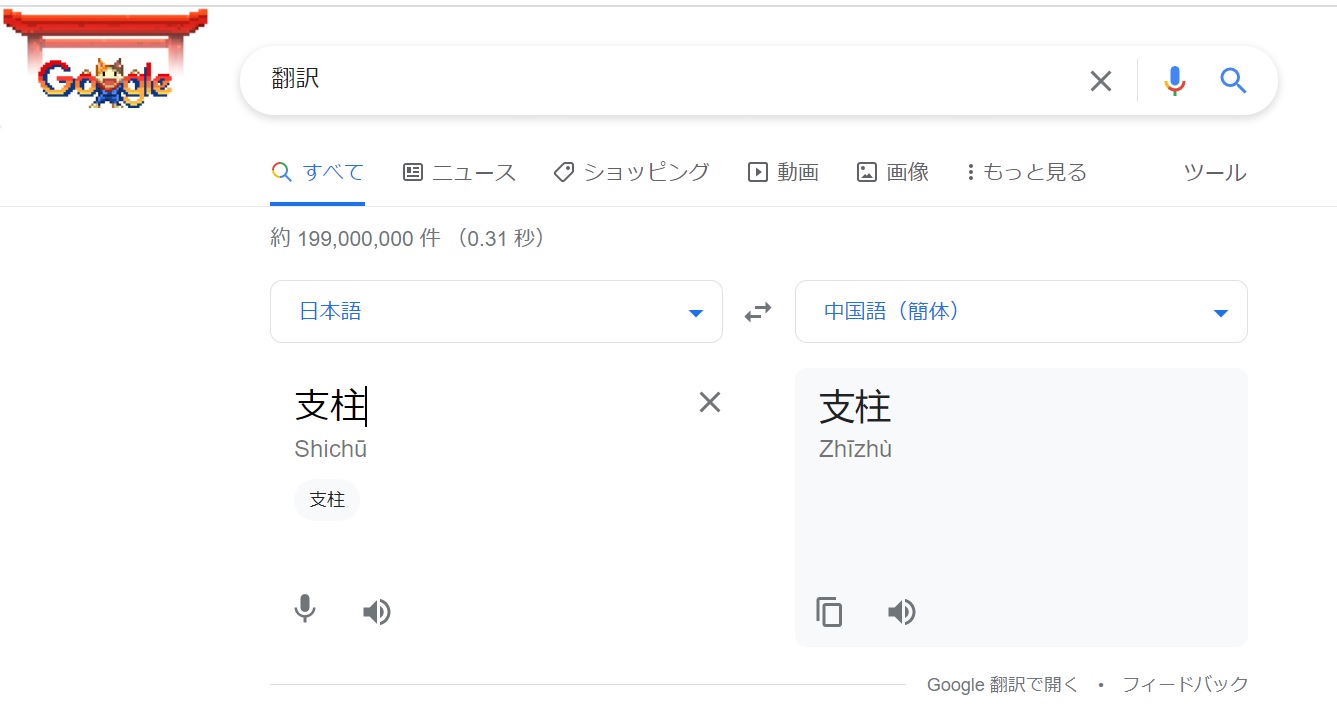
Task: Listen to the Japanese source text
Action: 377,612
